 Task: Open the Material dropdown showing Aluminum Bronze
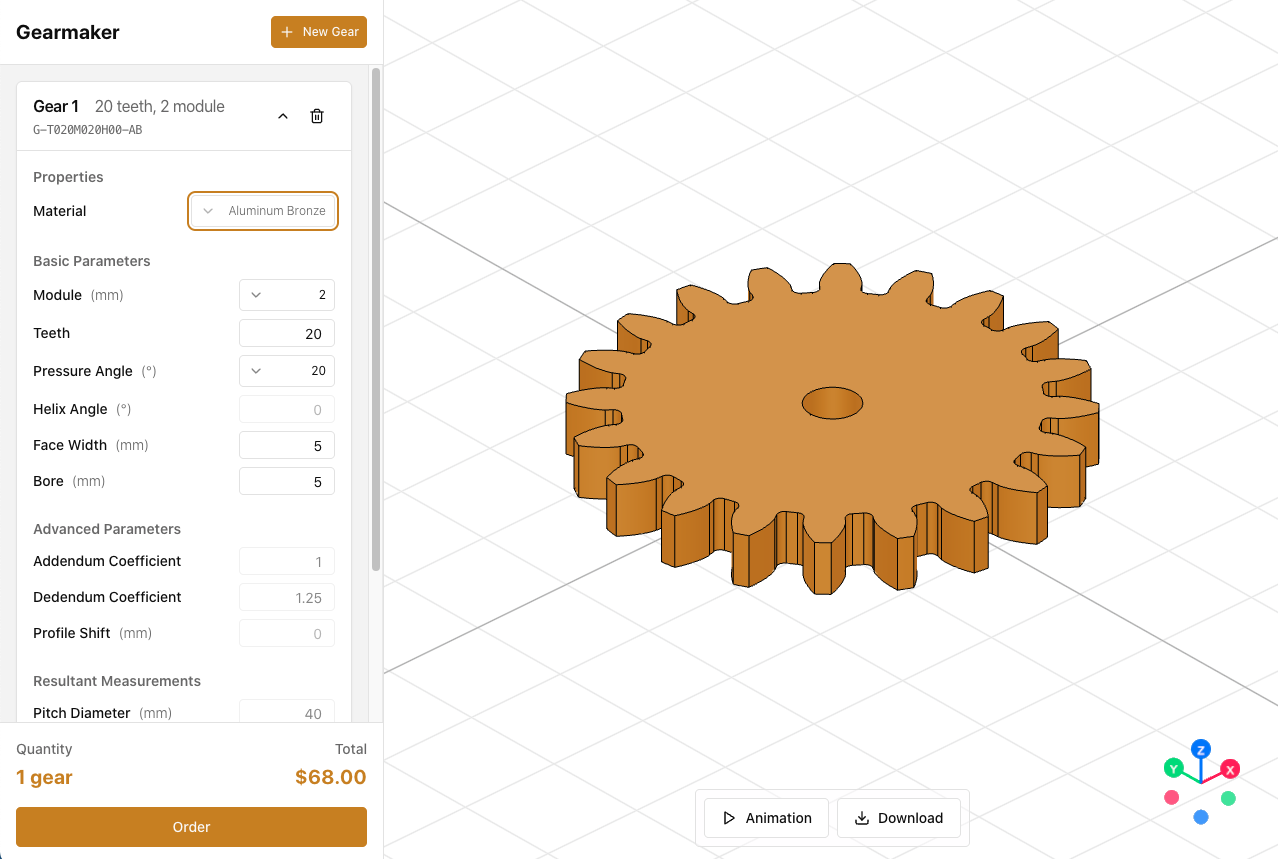[262, 211]
